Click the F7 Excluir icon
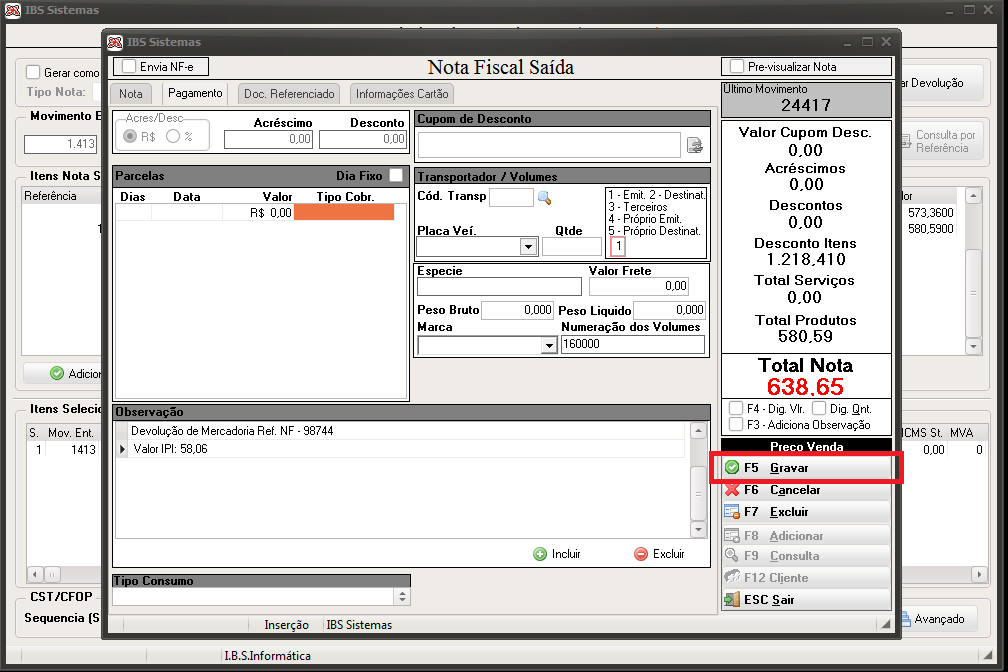1008x672 pixels. click(732, 512)
